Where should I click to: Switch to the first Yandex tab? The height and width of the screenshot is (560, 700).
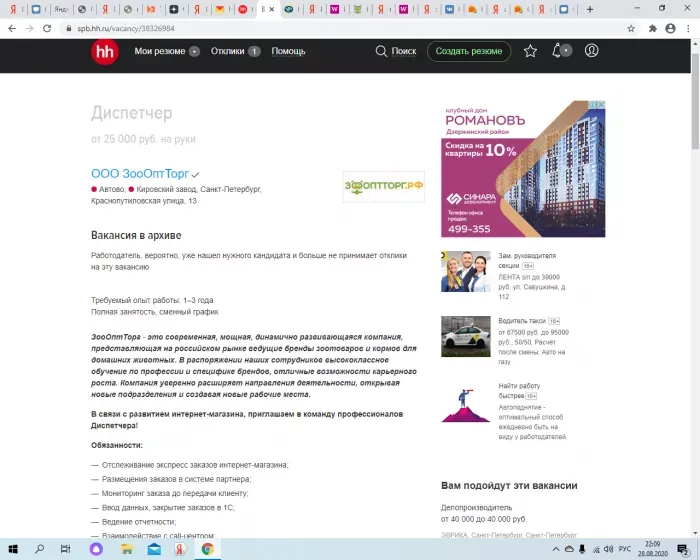[13, 9]
